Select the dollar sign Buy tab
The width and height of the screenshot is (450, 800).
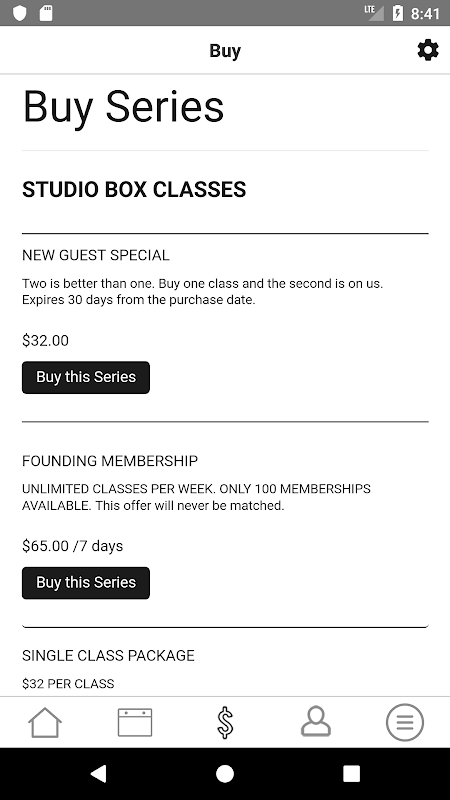point(225,722)
